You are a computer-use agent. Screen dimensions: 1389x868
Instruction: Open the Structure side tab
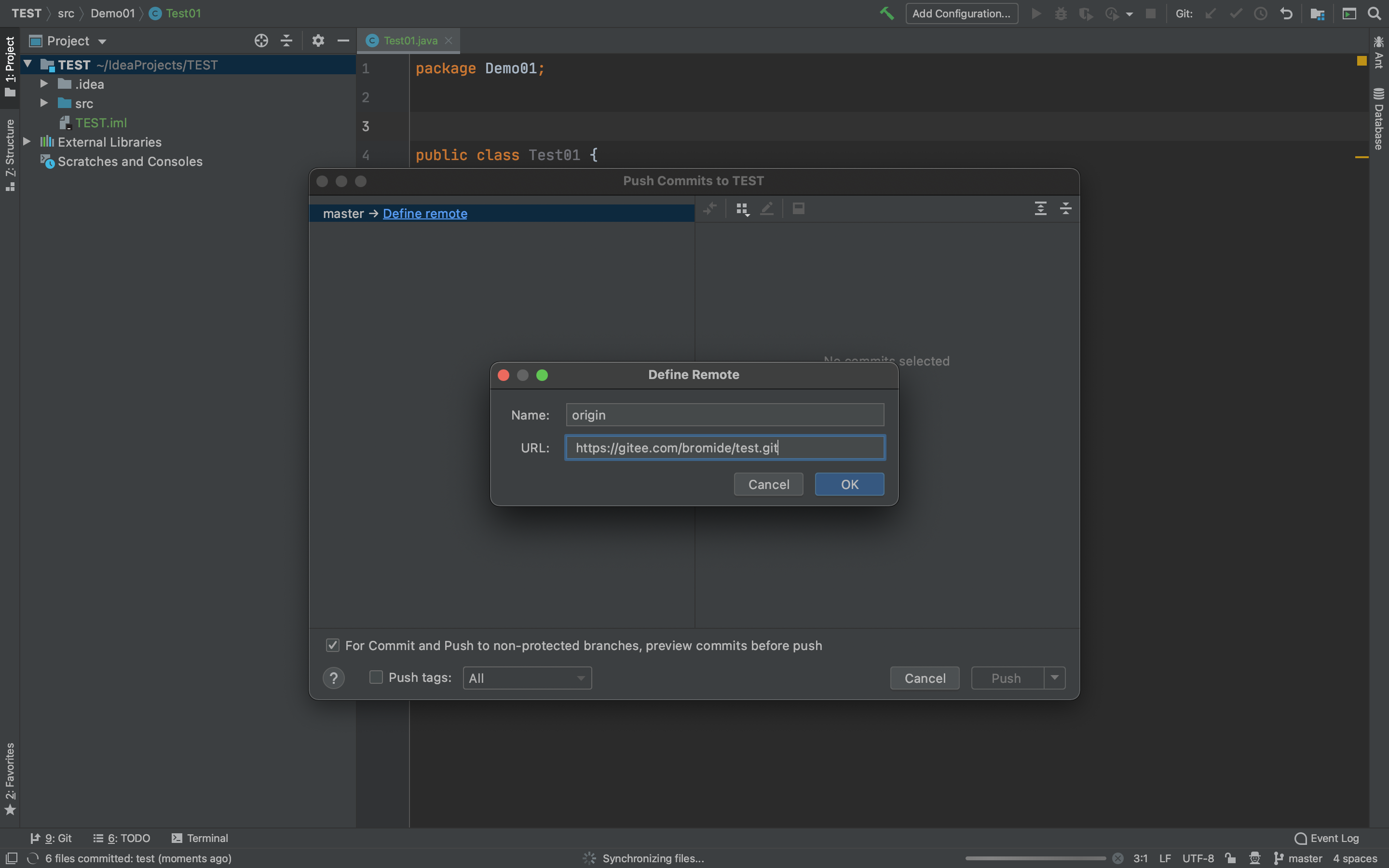pyautogui.click(x=10, y=155)
